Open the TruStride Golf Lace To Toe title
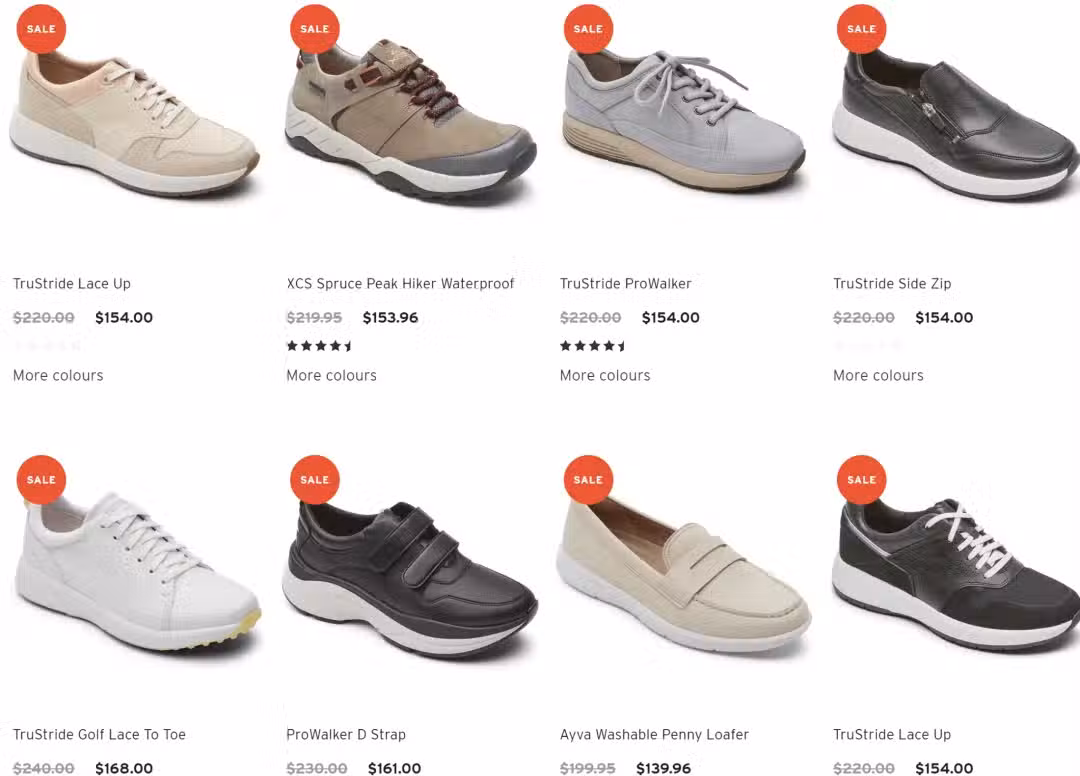1080x776 pixels. click(99, 735)
